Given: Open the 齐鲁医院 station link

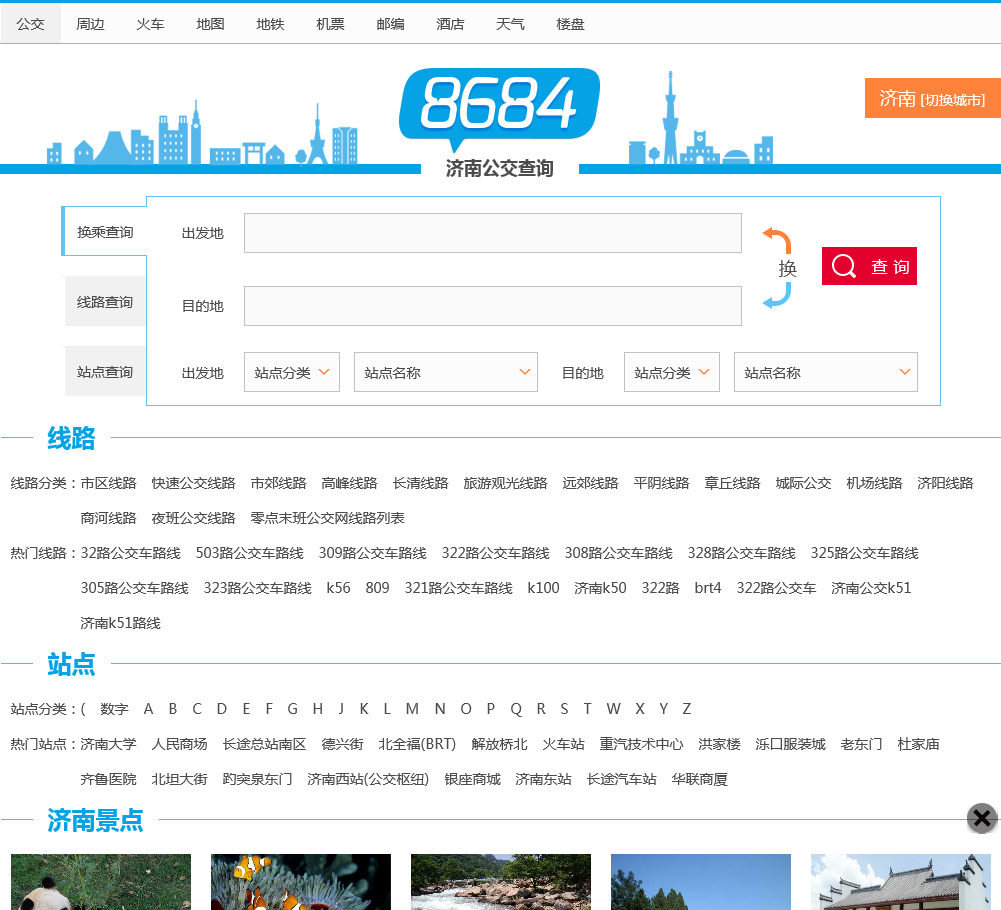Looking at the screenshot, I should [109, 779].
